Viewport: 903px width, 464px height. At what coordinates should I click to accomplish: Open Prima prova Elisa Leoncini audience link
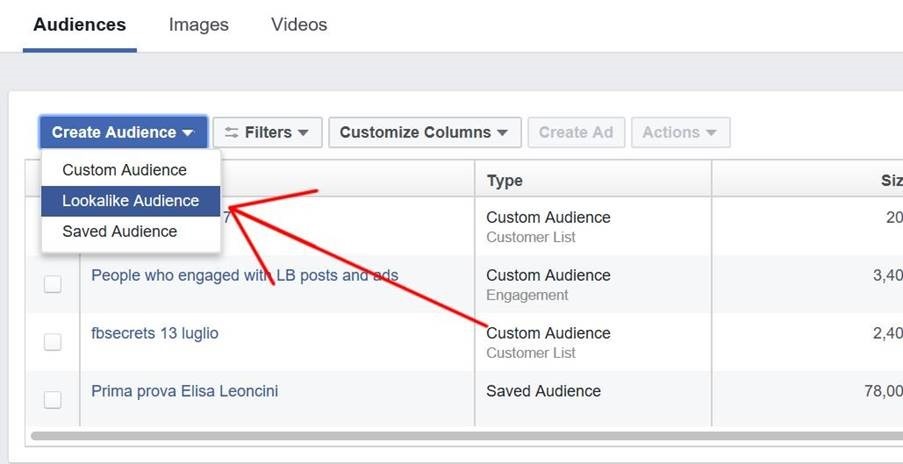[184, 391]
